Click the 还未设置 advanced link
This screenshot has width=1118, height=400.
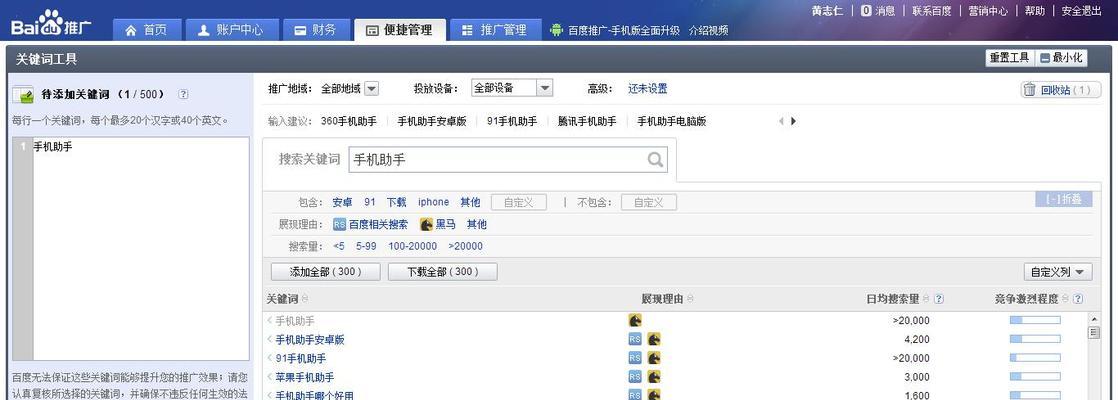click(x=647, y=88)
